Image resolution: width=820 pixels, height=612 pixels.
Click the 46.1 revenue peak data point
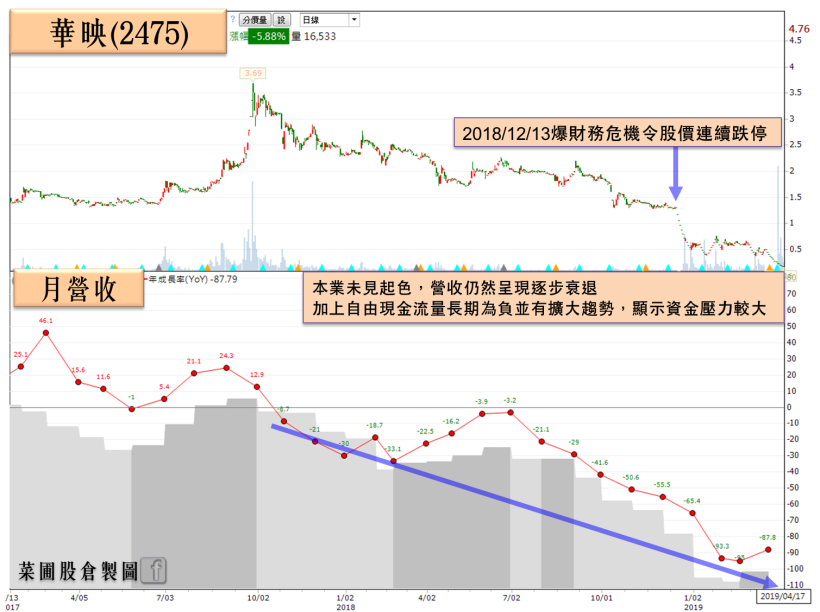(45, 332)
